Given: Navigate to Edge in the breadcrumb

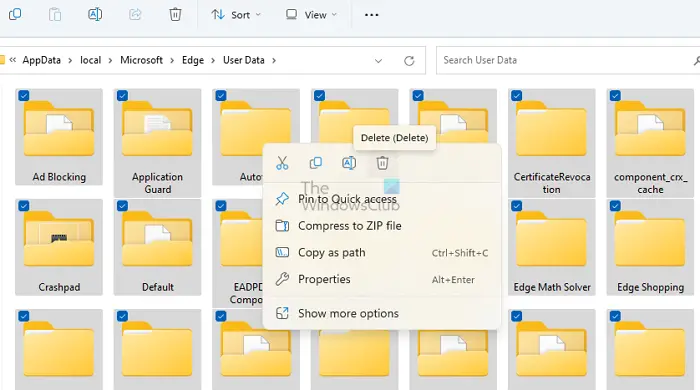Looking at the screenshot, I should click(193, 60).
